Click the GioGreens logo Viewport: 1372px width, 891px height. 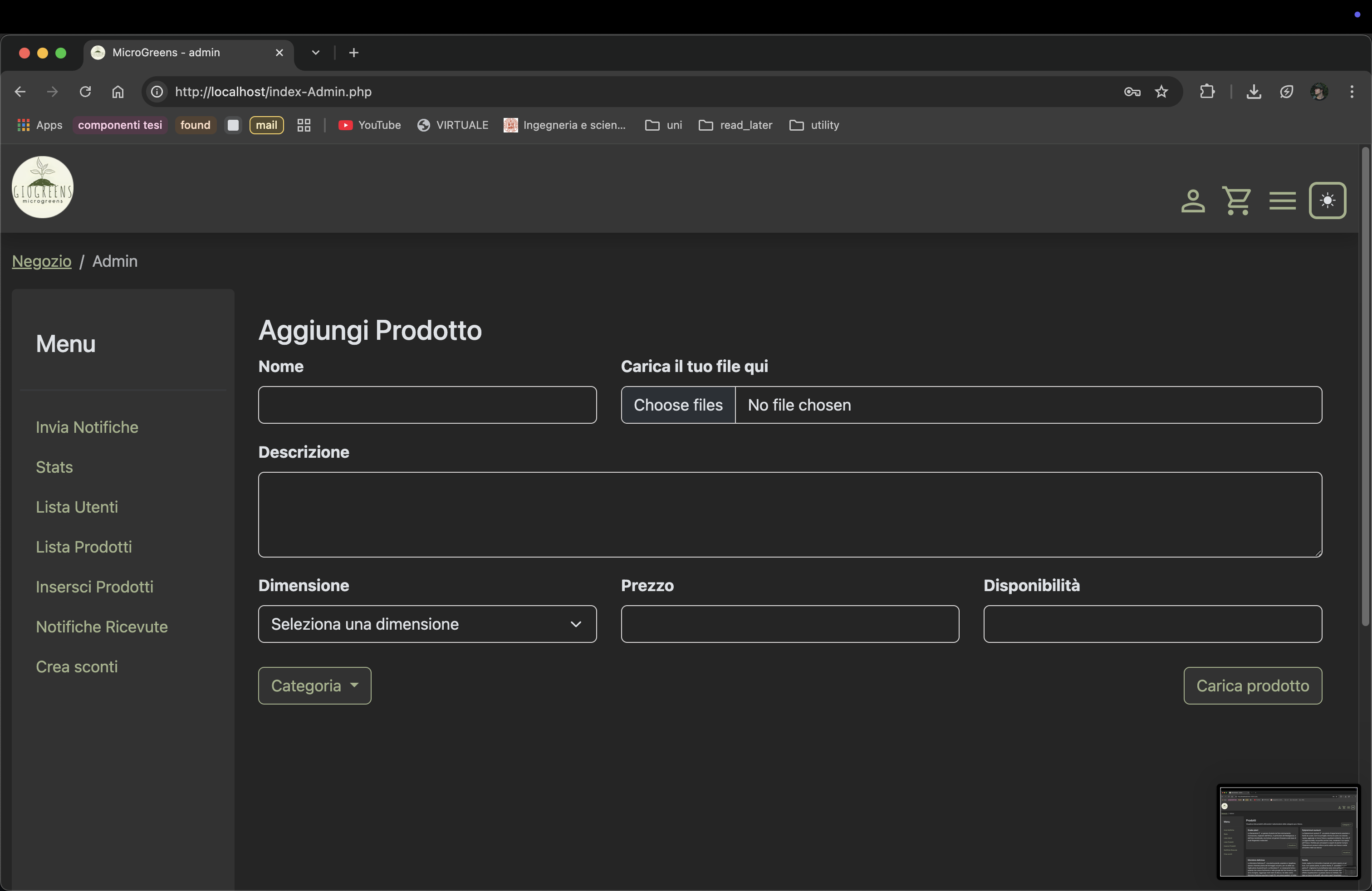(x=43, y=187)
